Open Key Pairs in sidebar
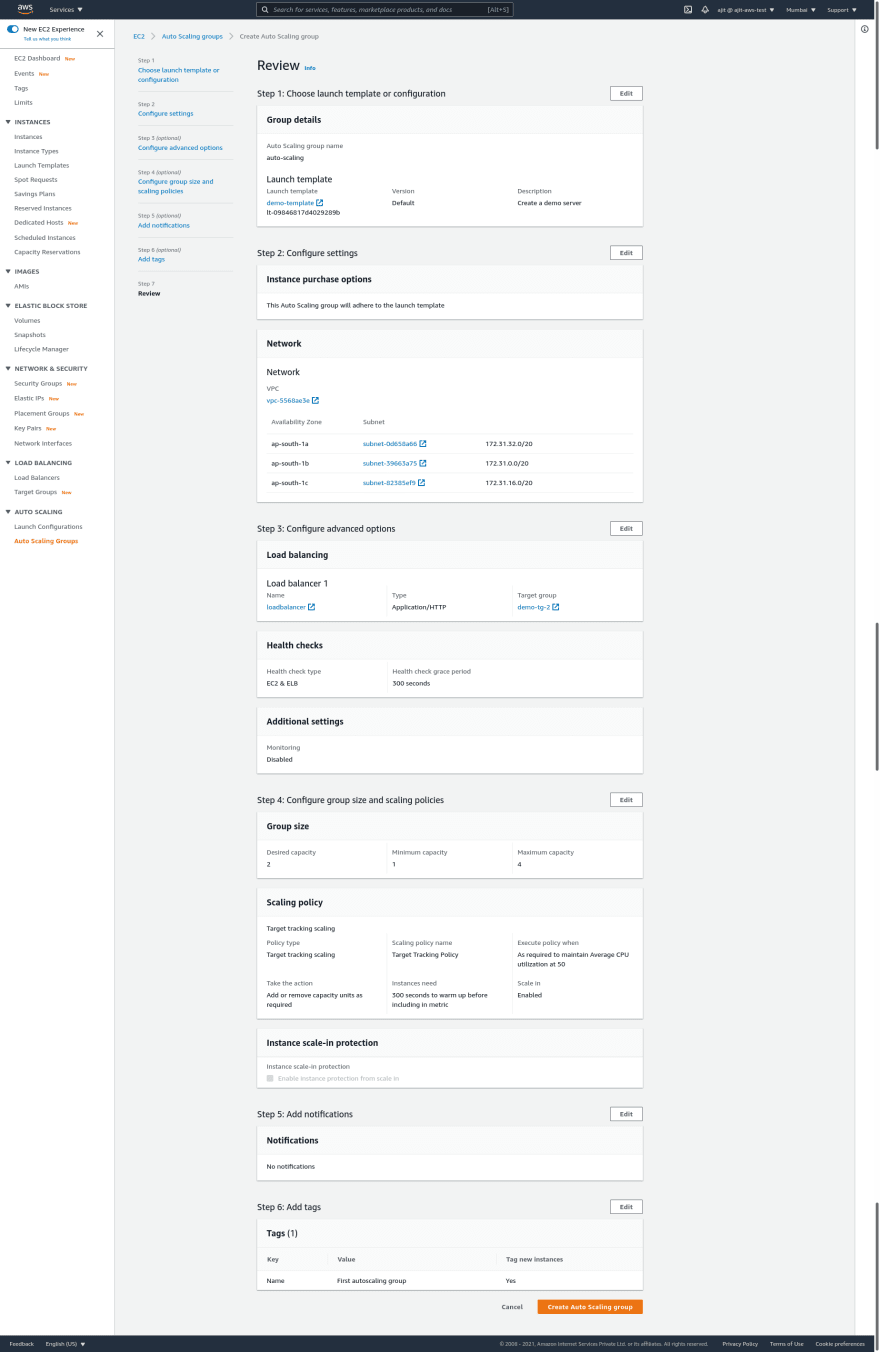880x1352 pixels. [28, 428]
